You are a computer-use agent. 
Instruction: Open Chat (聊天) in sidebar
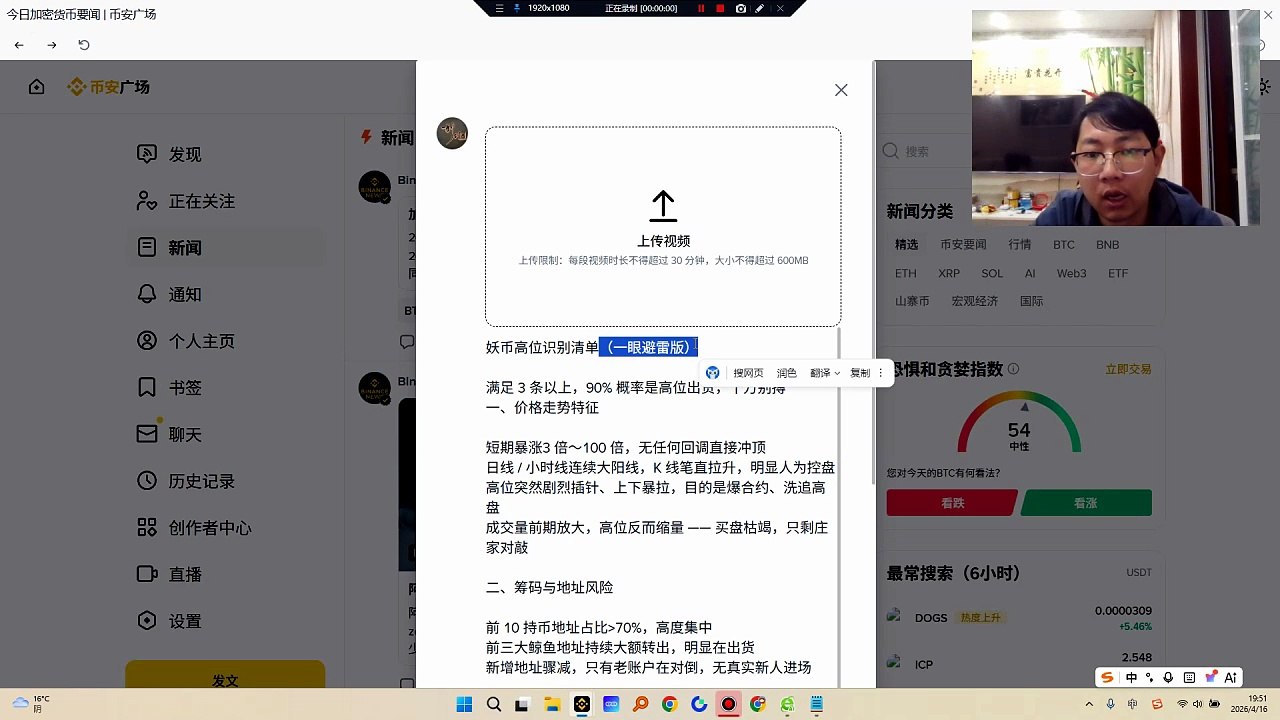(x=170, y=434)
